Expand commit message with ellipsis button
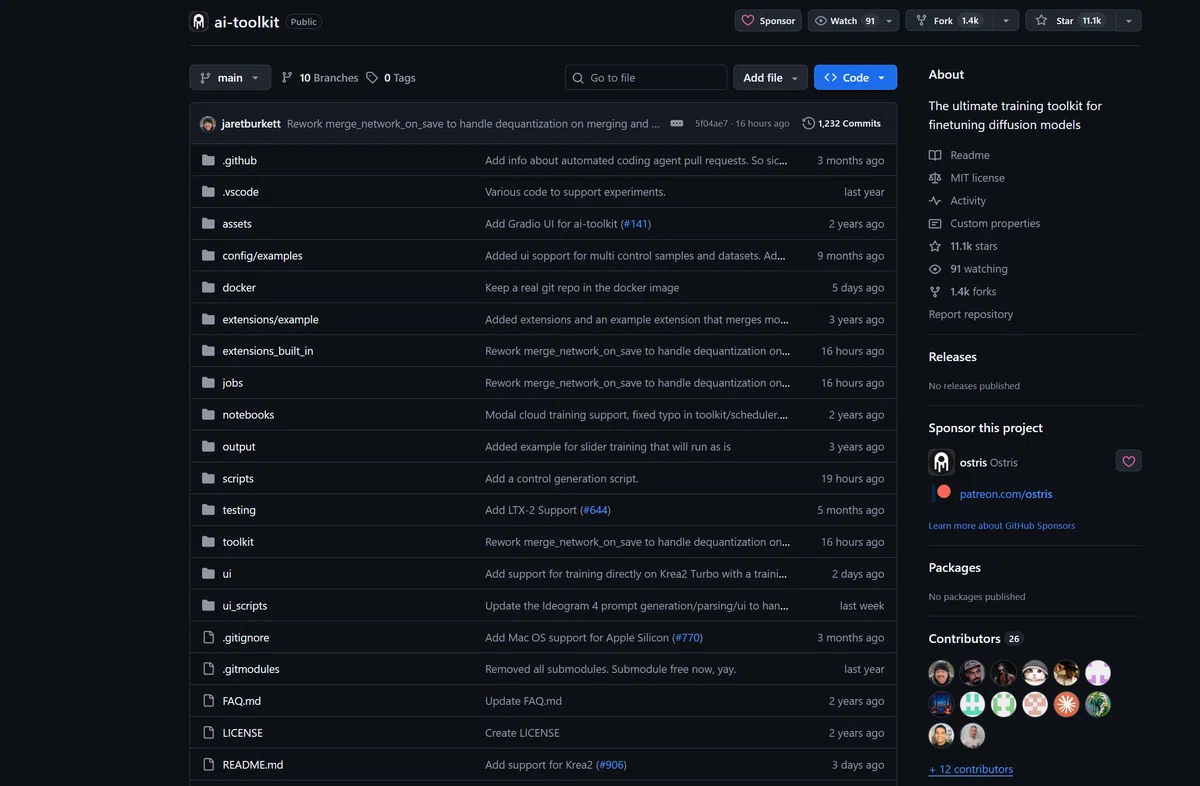 677,124
